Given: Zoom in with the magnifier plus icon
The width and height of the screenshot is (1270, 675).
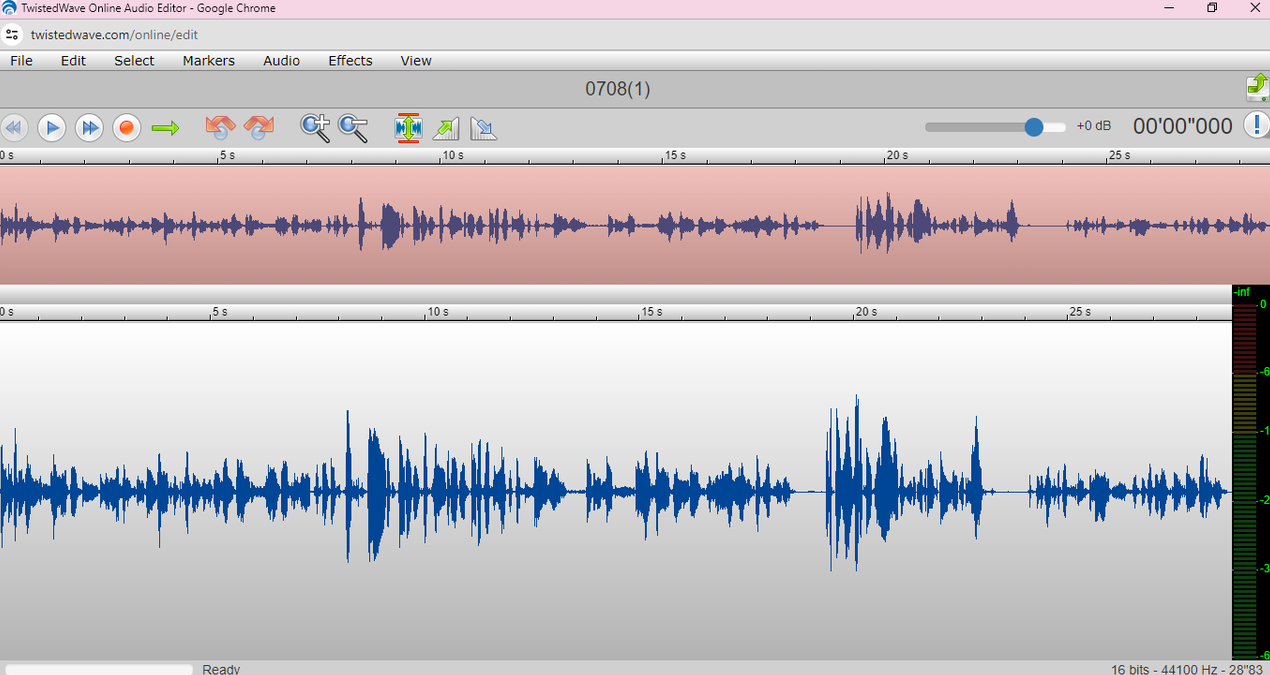Looking at the screenshot, I should 316,128.
